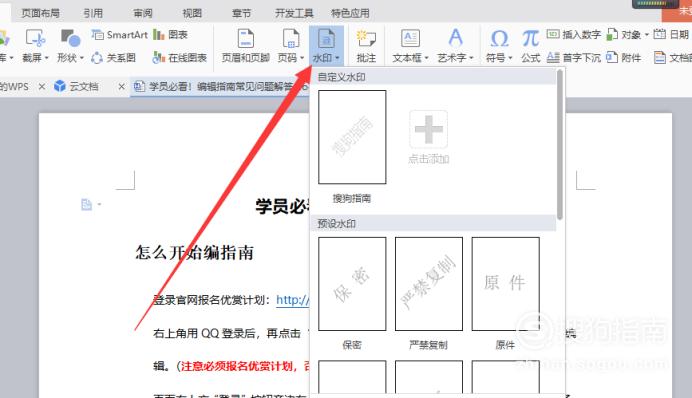Click the 自定义水印 section header

coord(433,77)
